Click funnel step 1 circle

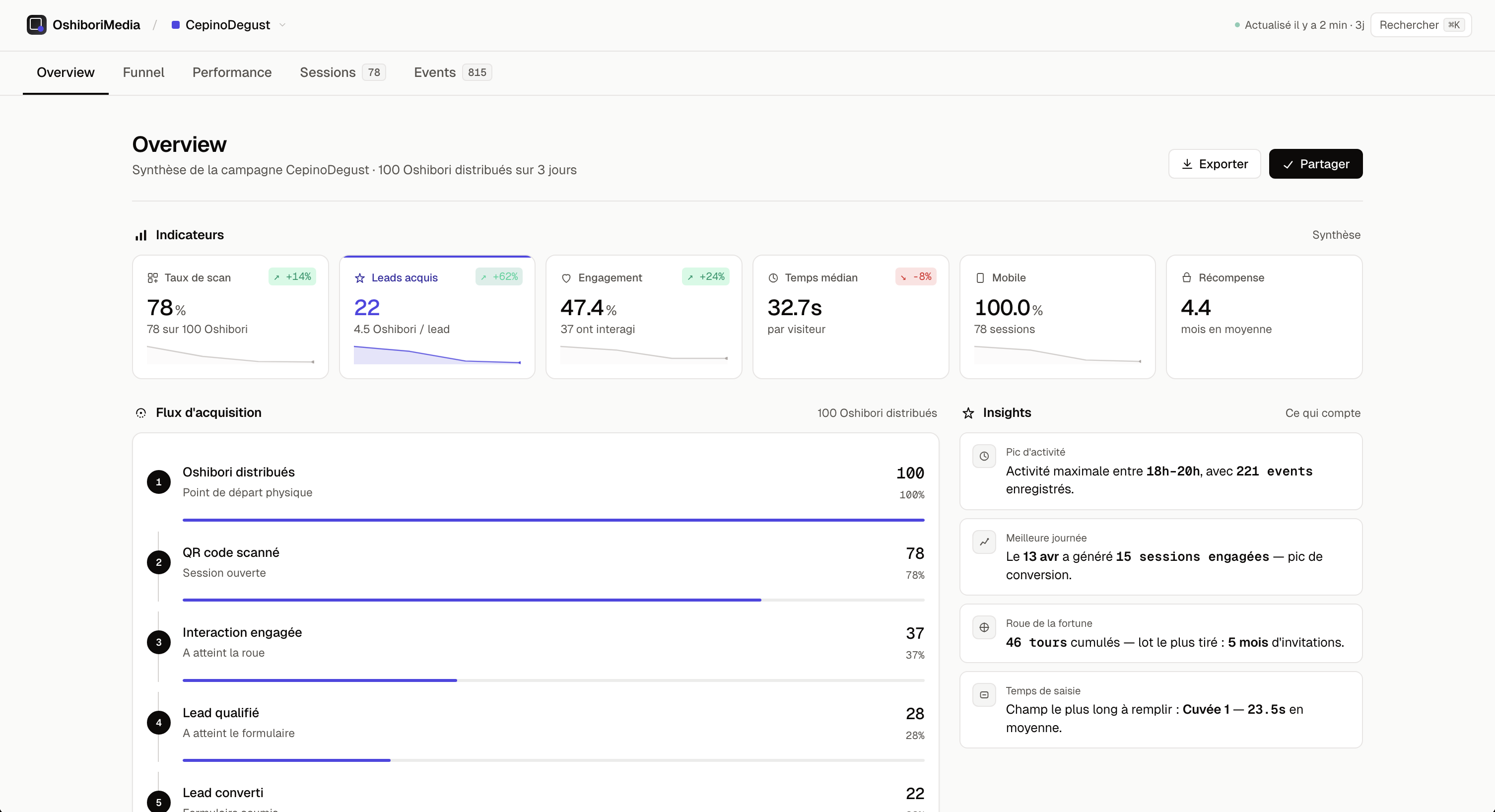(x=158, y=482)
